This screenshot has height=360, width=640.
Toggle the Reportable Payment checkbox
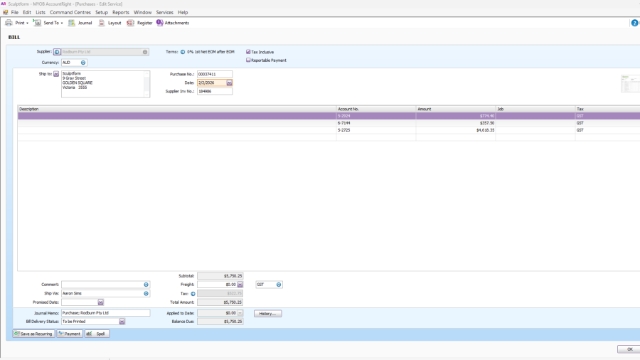pyautogui.click(x=248, y=60)
